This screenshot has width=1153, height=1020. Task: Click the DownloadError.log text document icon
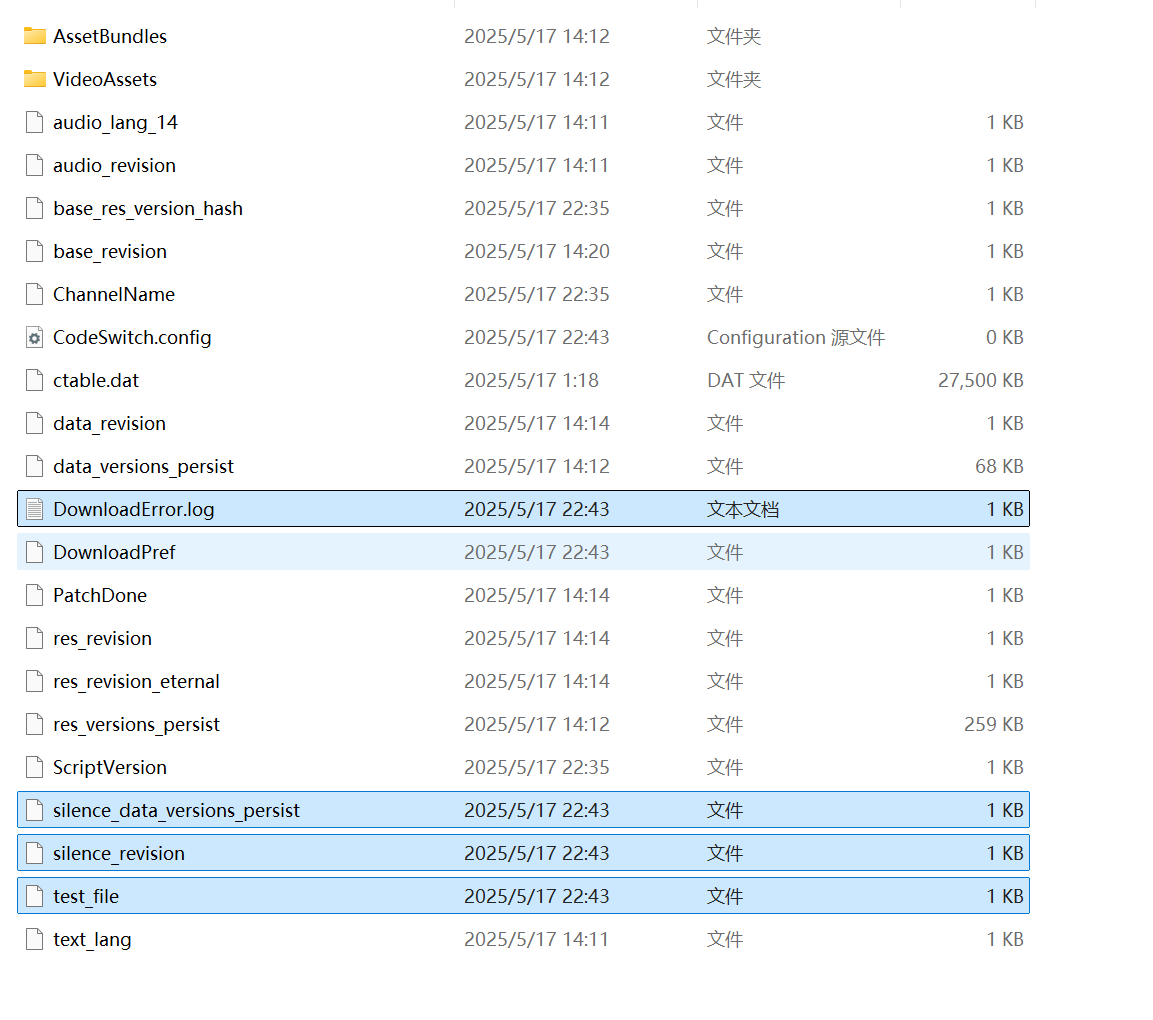pyautogui.click(x=35, y=509)
